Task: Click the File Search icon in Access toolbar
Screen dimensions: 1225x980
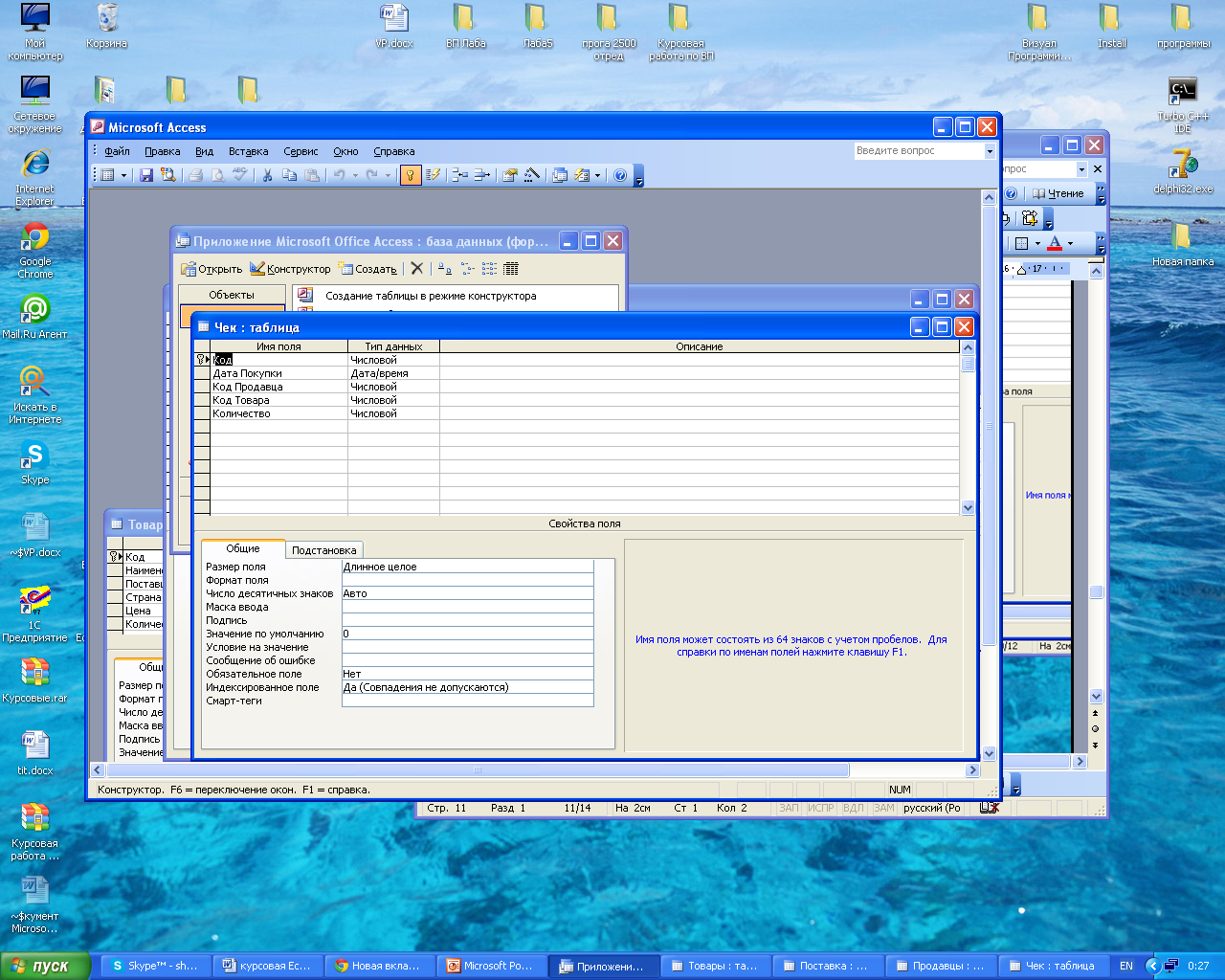Action: point(167,175)
